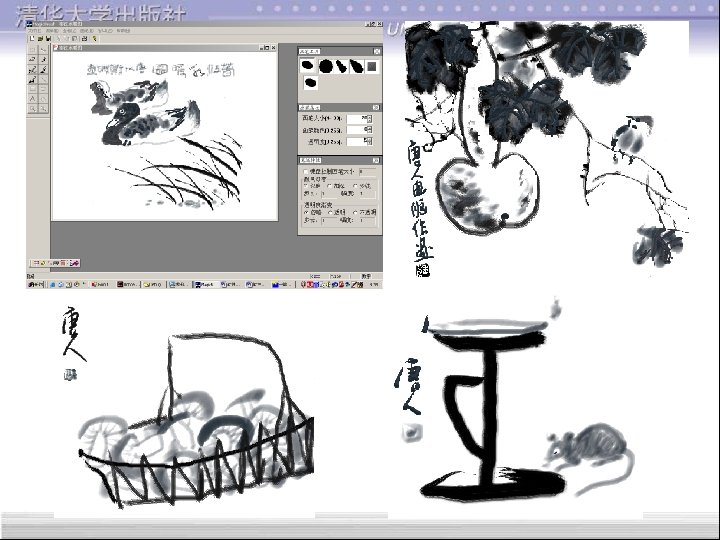Open the last menu in the menu bar

[123, 31]
